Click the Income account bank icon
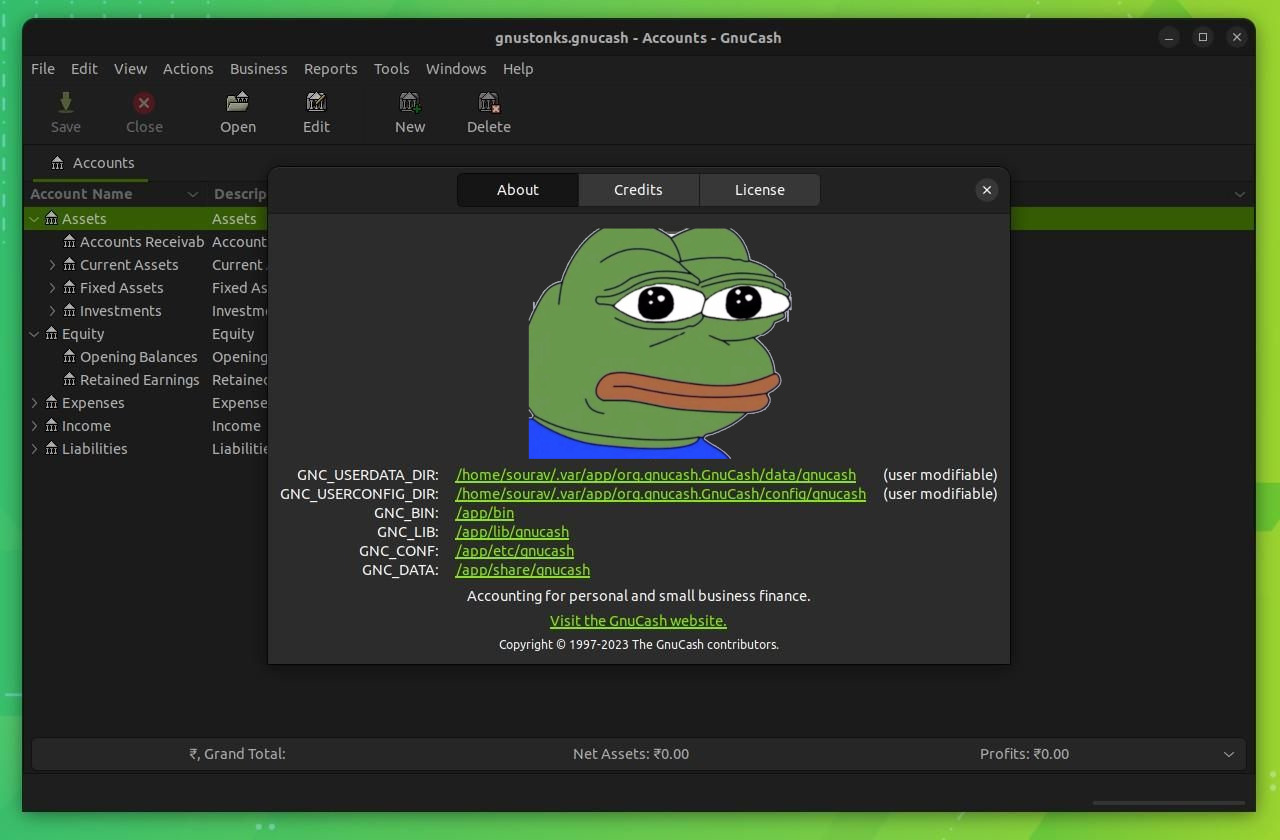1280x840 pixels. point(51,426)
